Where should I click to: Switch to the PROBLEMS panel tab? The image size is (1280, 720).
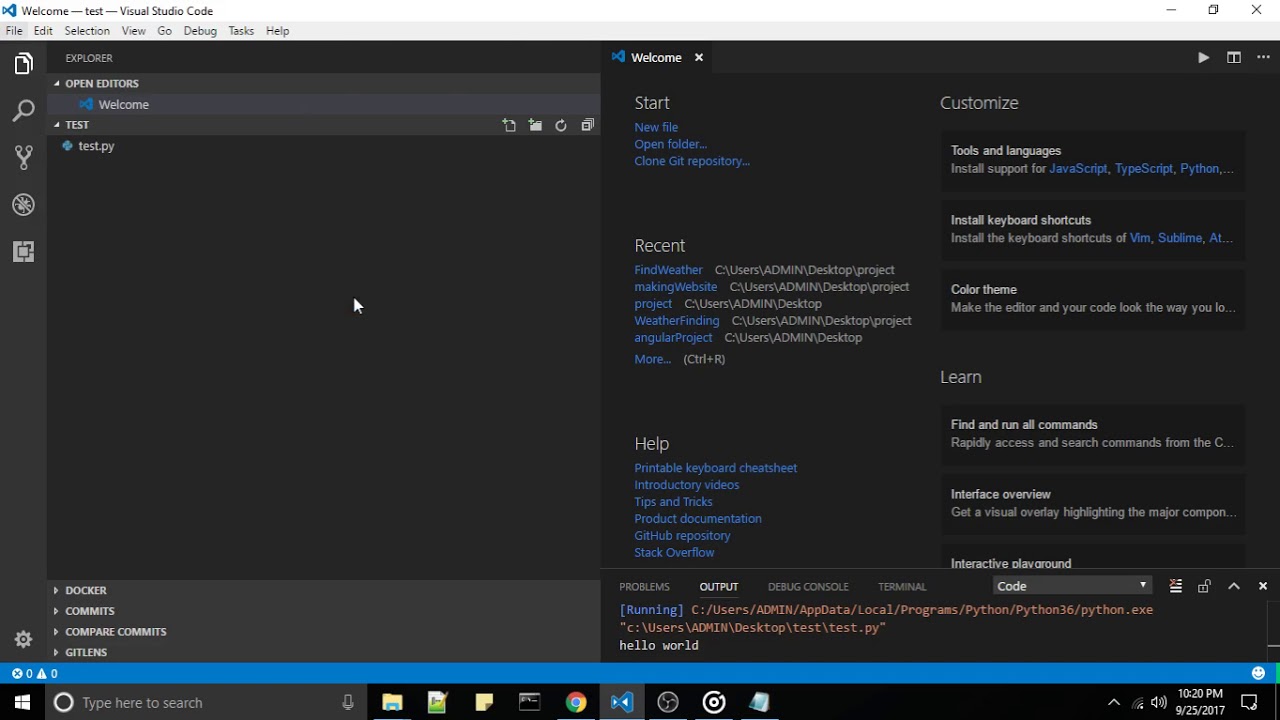pyautogui.click(x=644, y=587)
